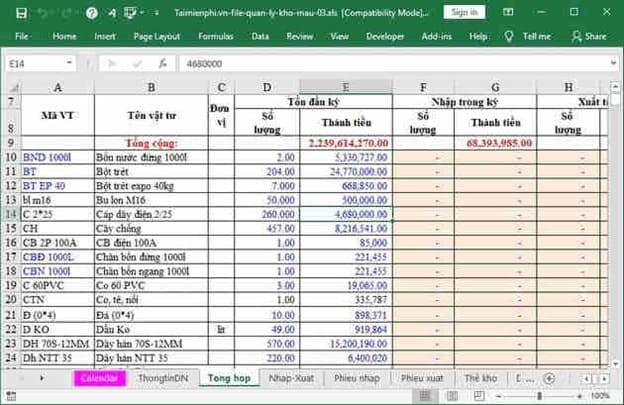Screen dimensions: 624x405
Task: Expand the formula bar
Action: [613, 63]
